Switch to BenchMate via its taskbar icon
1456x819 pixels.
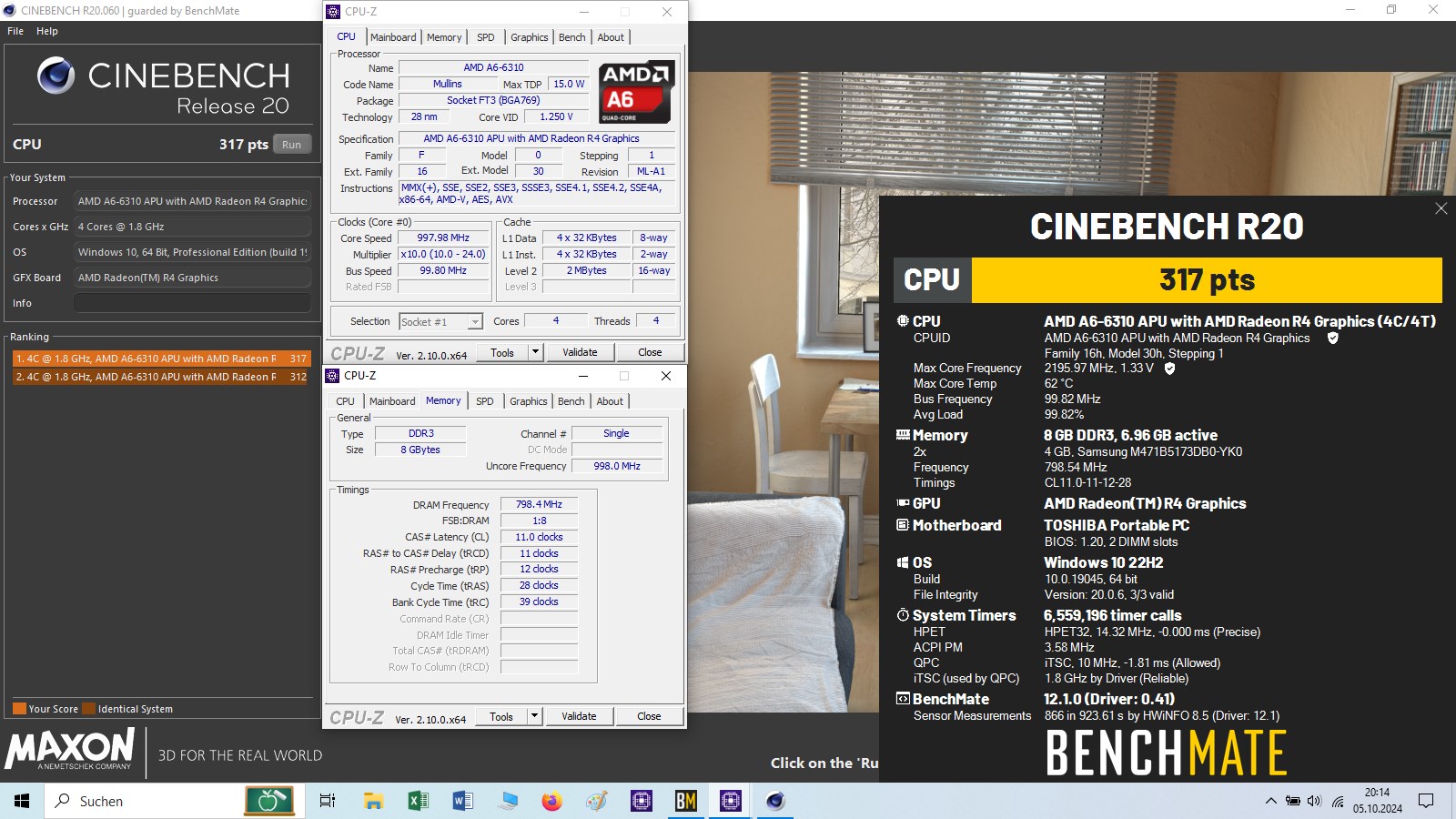[x=685, y=801]
